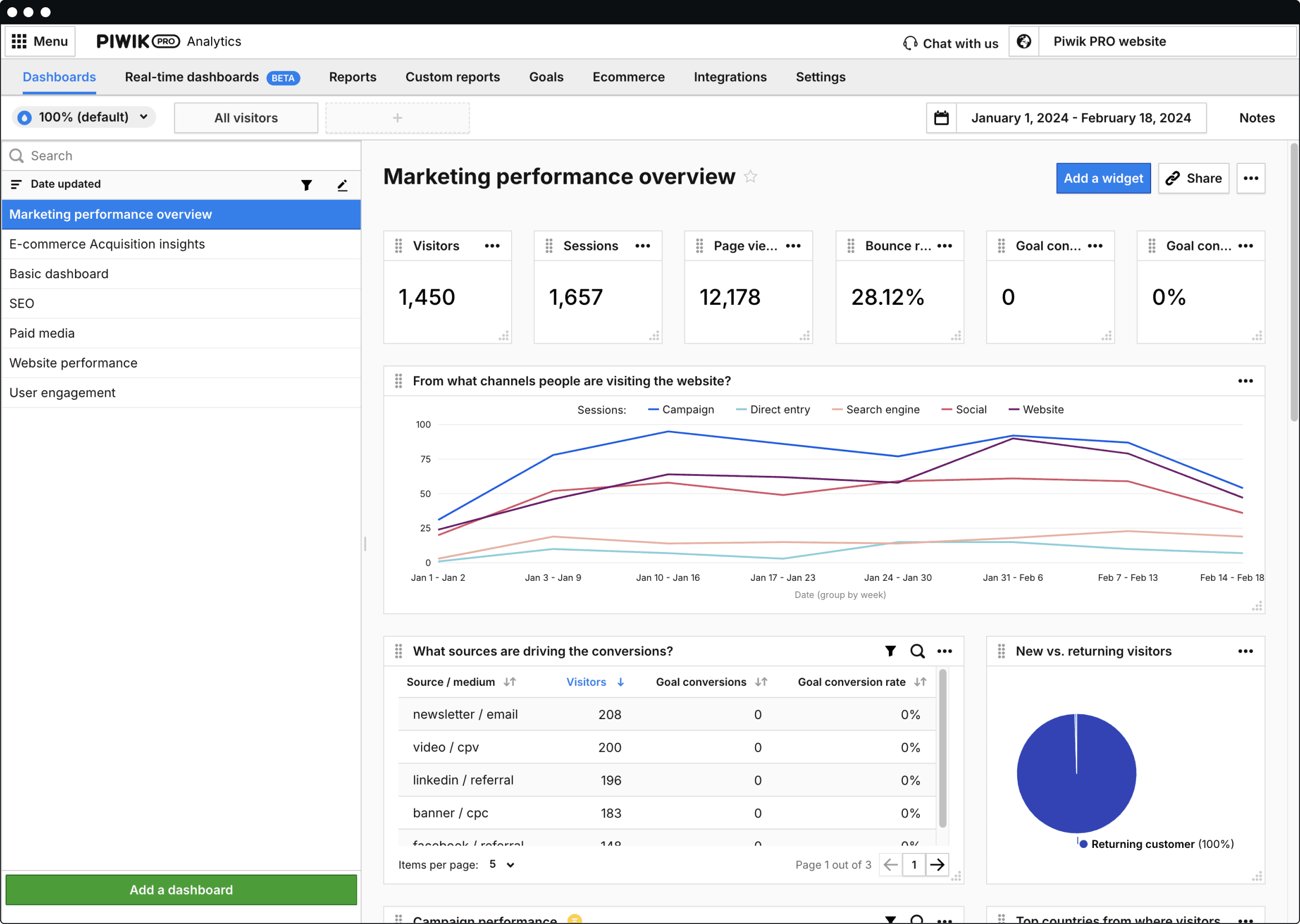The image size is (1300, 924).
Task: Click the pencil edit icon in the dashboard sidebar
Action: [x=342, y=184]
